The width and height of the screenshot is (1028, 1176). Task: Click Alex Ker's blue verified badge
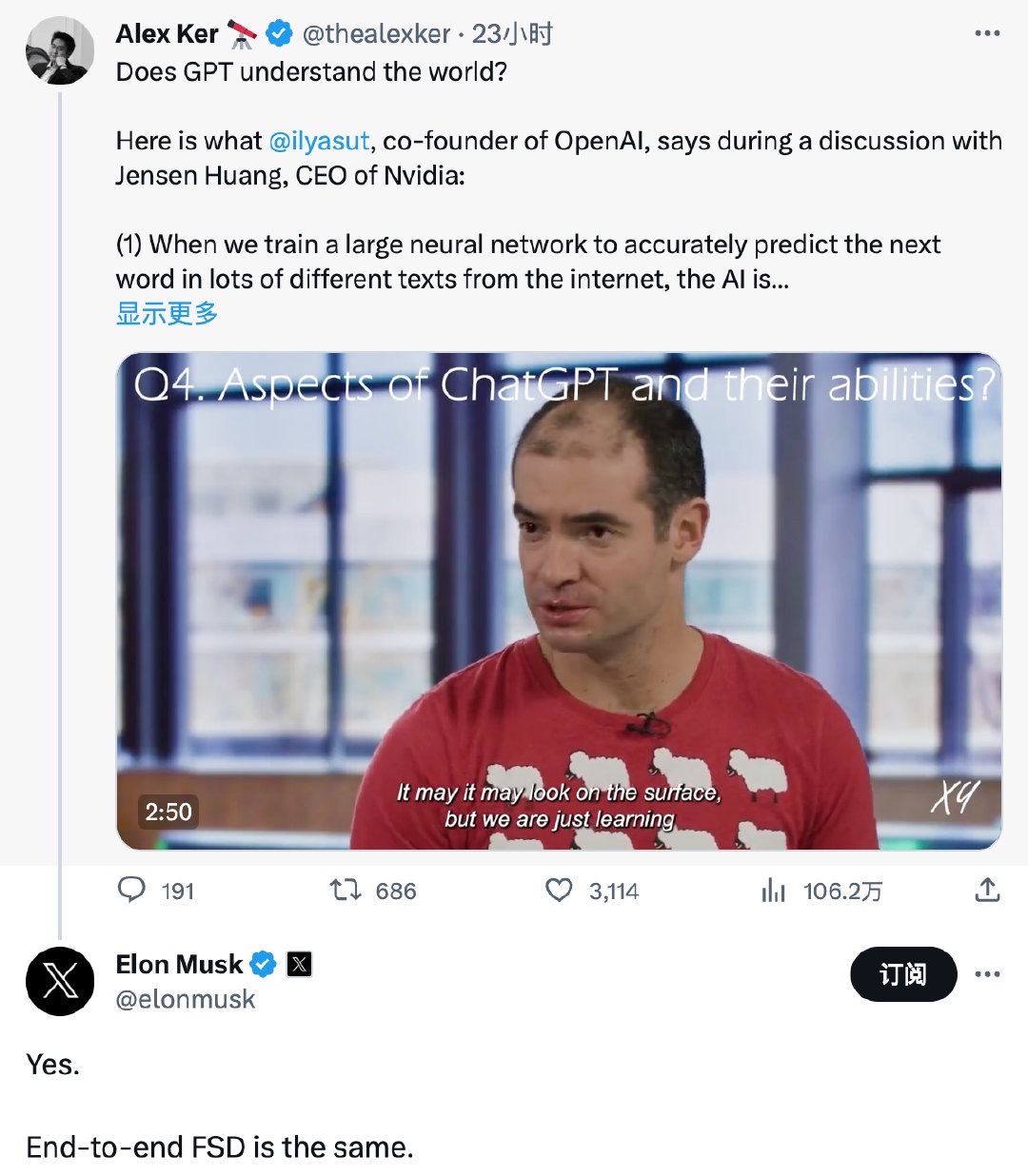[x=278, y=34]
